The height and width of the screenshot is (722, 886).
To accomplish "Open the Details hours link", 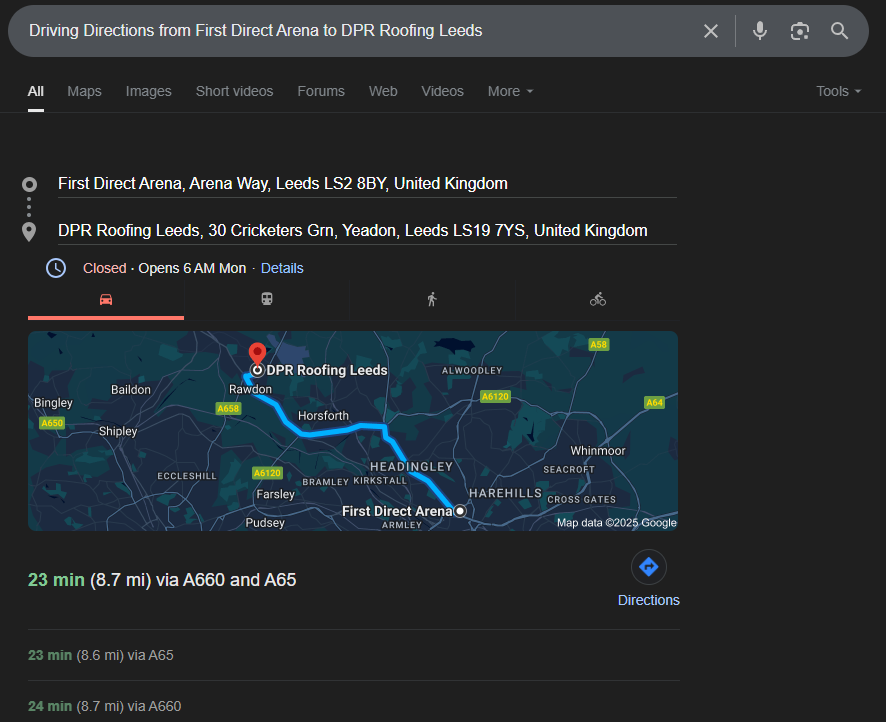I will coord(282,268).
